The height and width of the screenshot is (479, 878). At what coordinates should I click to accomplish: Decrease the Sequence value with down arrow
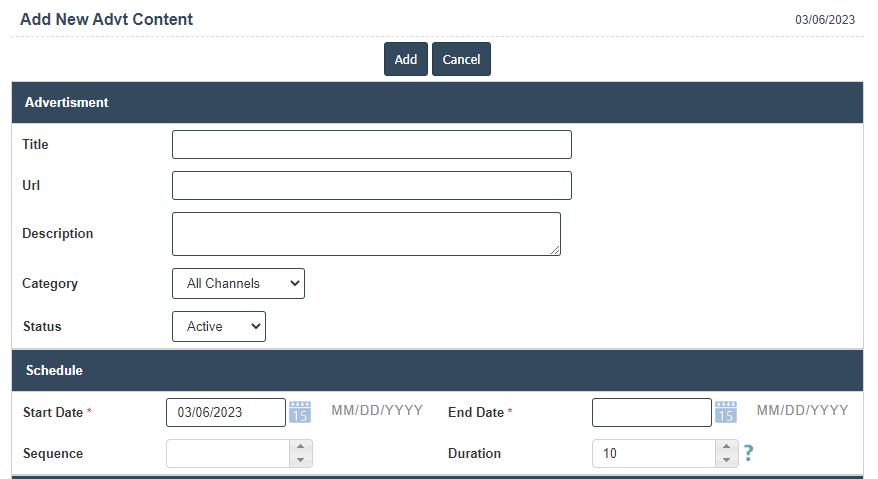[301, 460]
